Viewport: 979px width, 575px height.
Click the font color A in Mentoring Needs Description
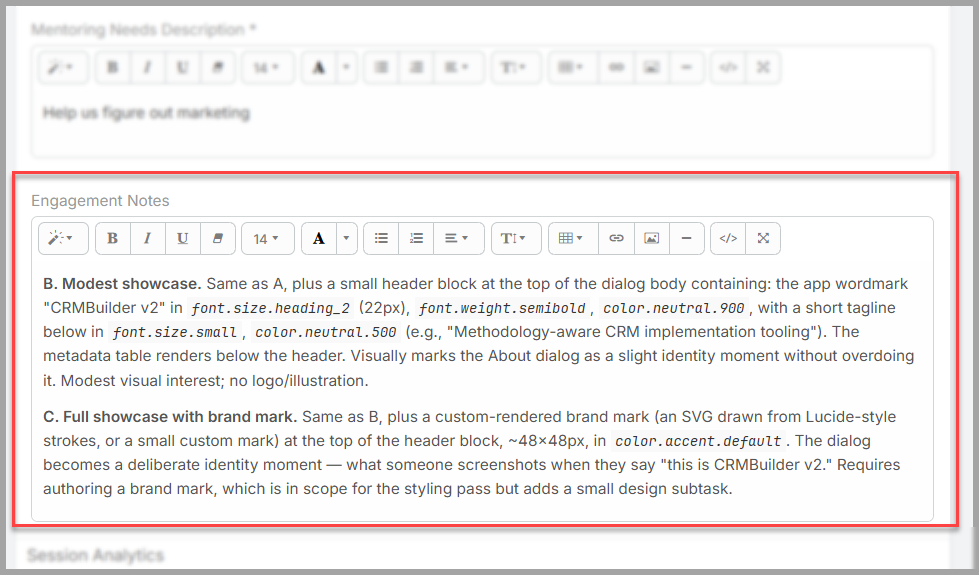(x=319, y=67)
